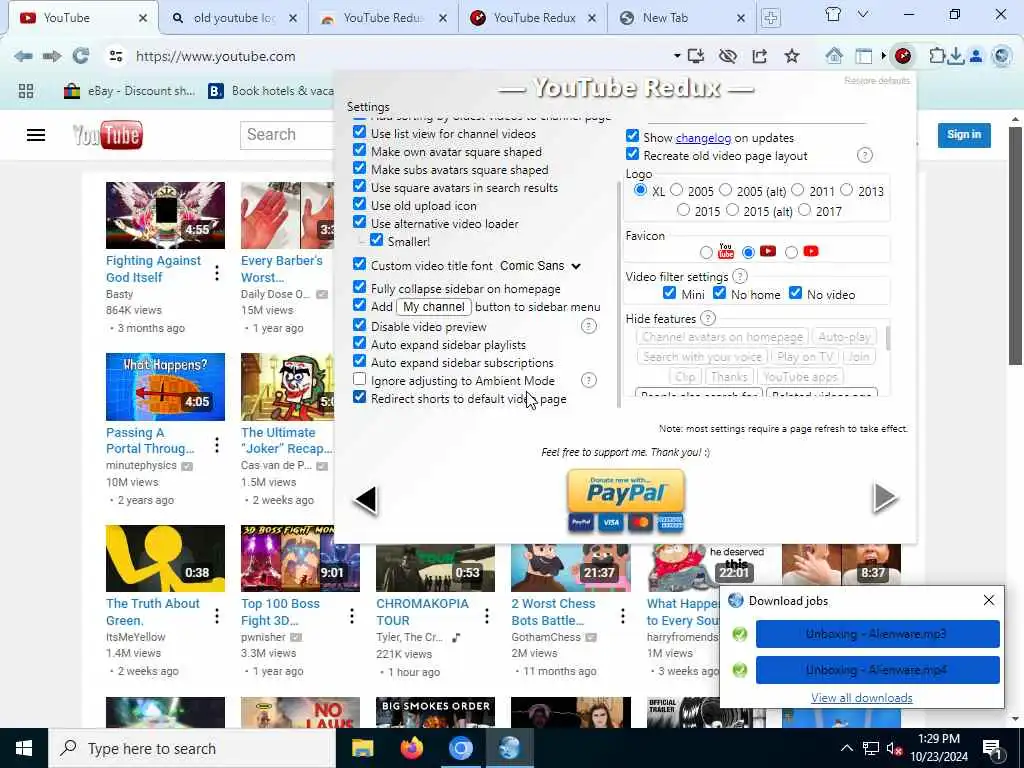The height and width of the screenshot is (768, 1024).
Task: Open the apps grid icon in the bookmarks bar
Action: tap(26, 91)
